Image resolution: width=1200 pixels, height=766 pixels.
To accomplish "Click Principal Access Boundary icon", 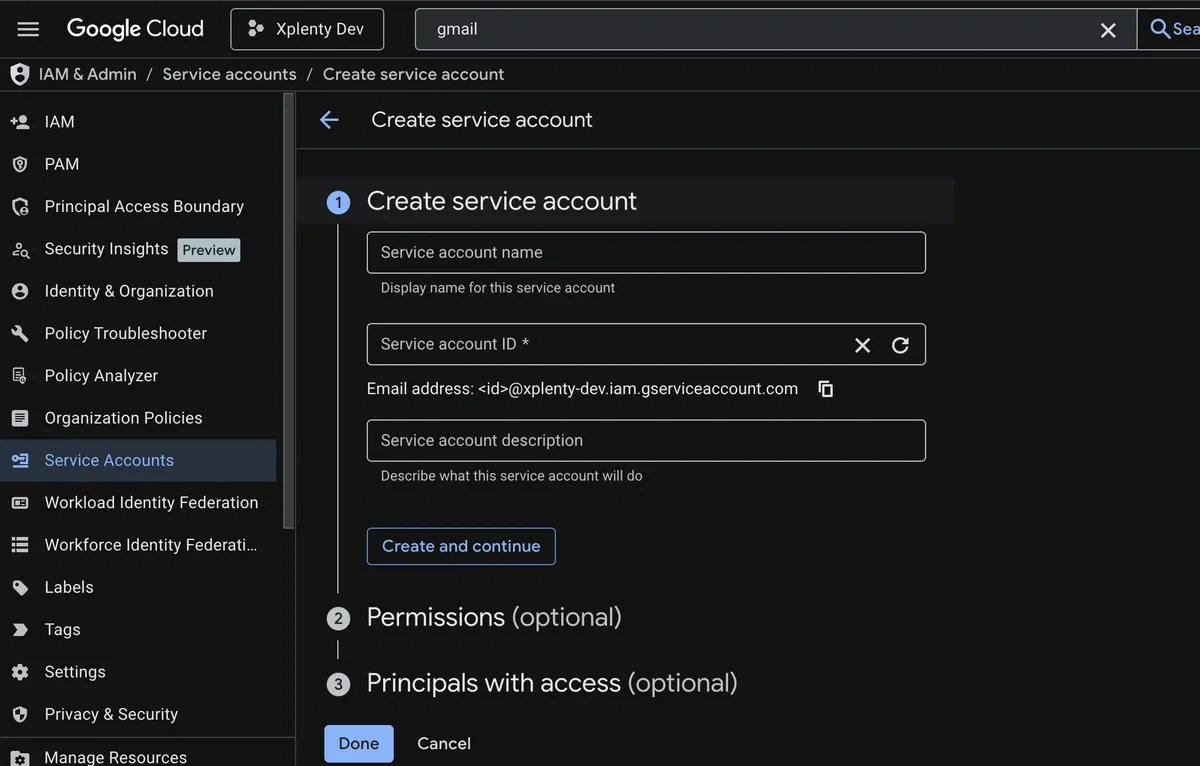I will click(20, 206).
